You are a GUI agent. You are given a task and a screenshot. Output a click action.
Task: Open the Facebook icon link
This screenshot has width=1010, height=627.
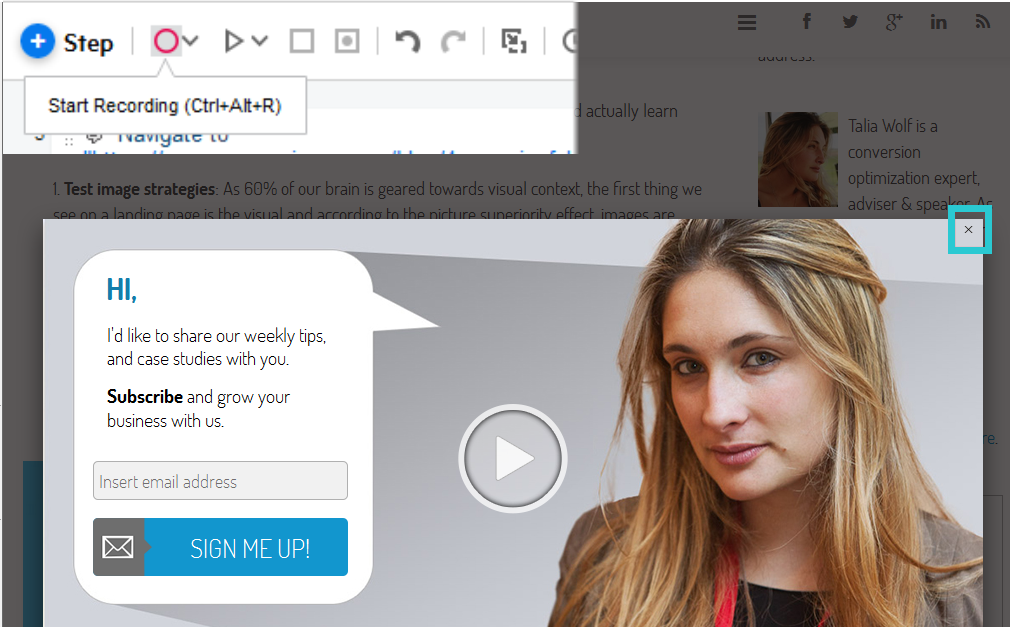806,22
